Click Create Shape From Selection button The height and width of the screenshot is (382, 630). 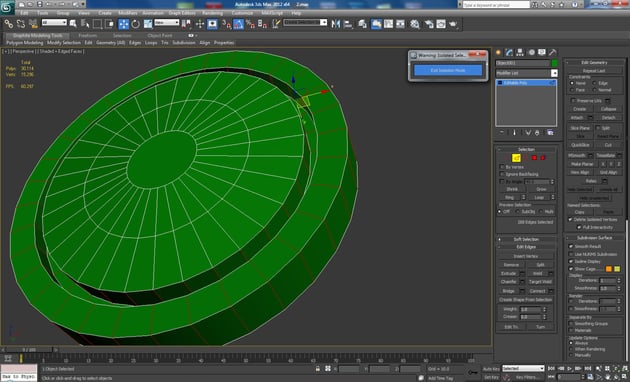tap(526, 300)
